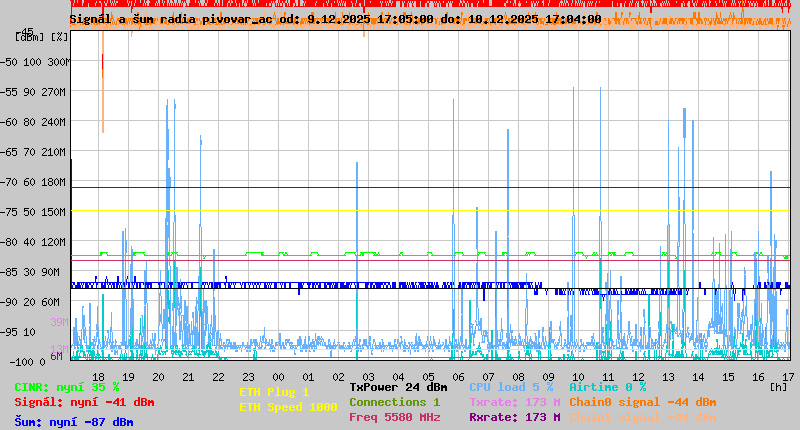Click the 20 hour tick label

(x=158, y=377)
